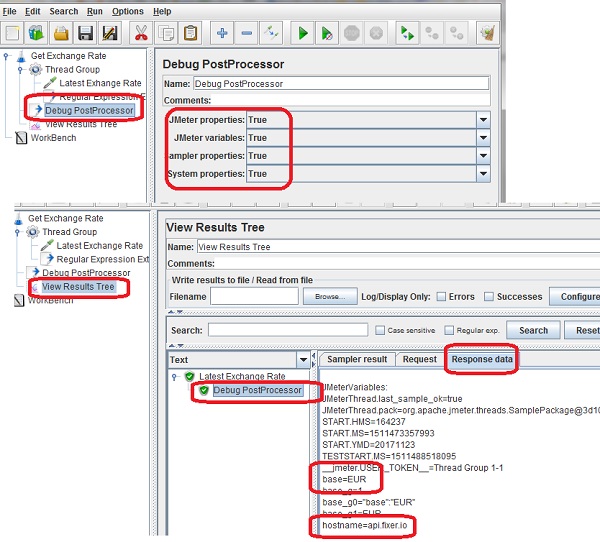Toggle the Successes checkbox
Image resolution: width=600 pixels, height=542 pixels.
tap(489, 297)
